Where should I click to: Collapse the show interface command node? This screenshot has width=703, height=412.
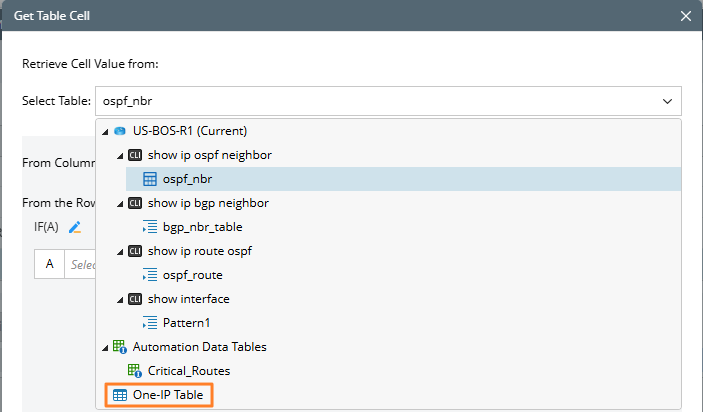(121, 299)
